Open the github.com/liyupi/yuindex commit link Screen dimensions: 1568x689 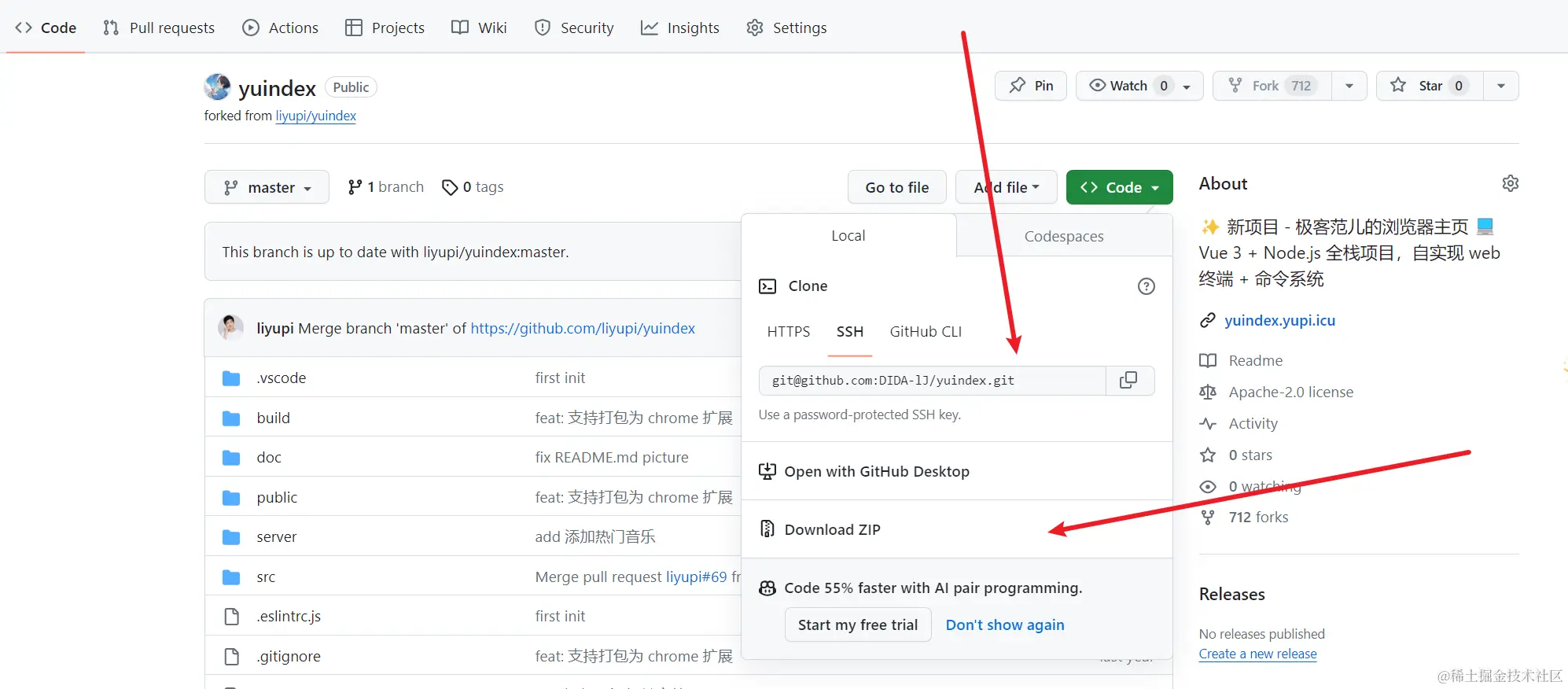coord(583,328)
